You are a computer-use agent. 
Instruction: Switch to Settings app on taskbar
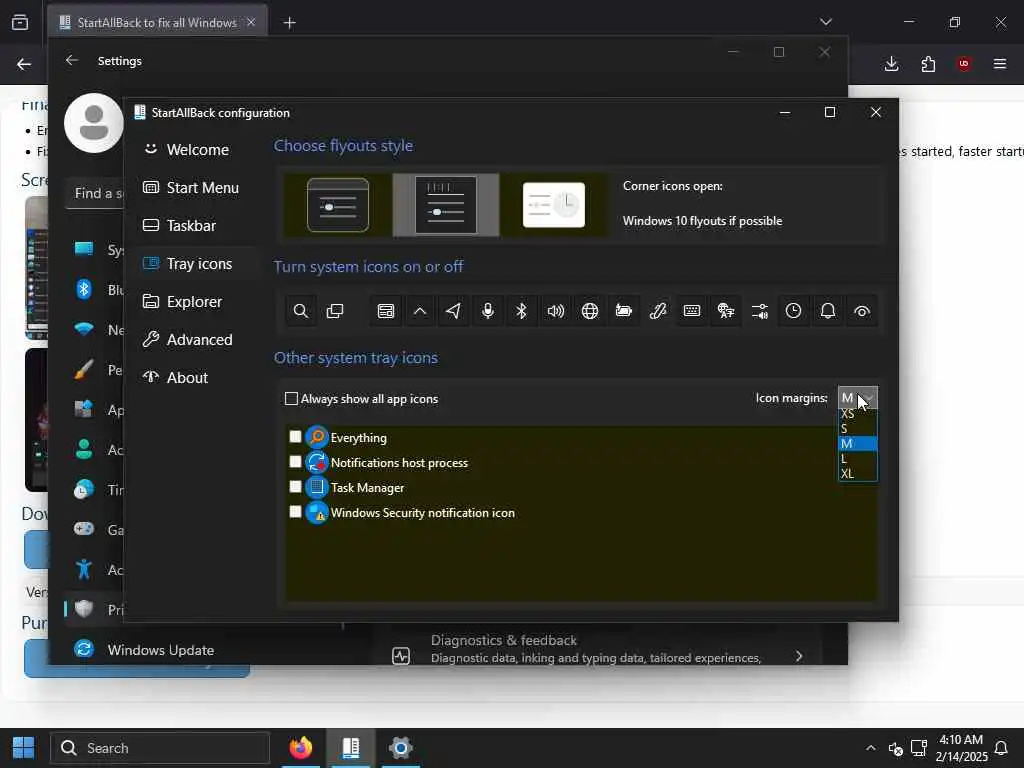[x=400, y=748]
